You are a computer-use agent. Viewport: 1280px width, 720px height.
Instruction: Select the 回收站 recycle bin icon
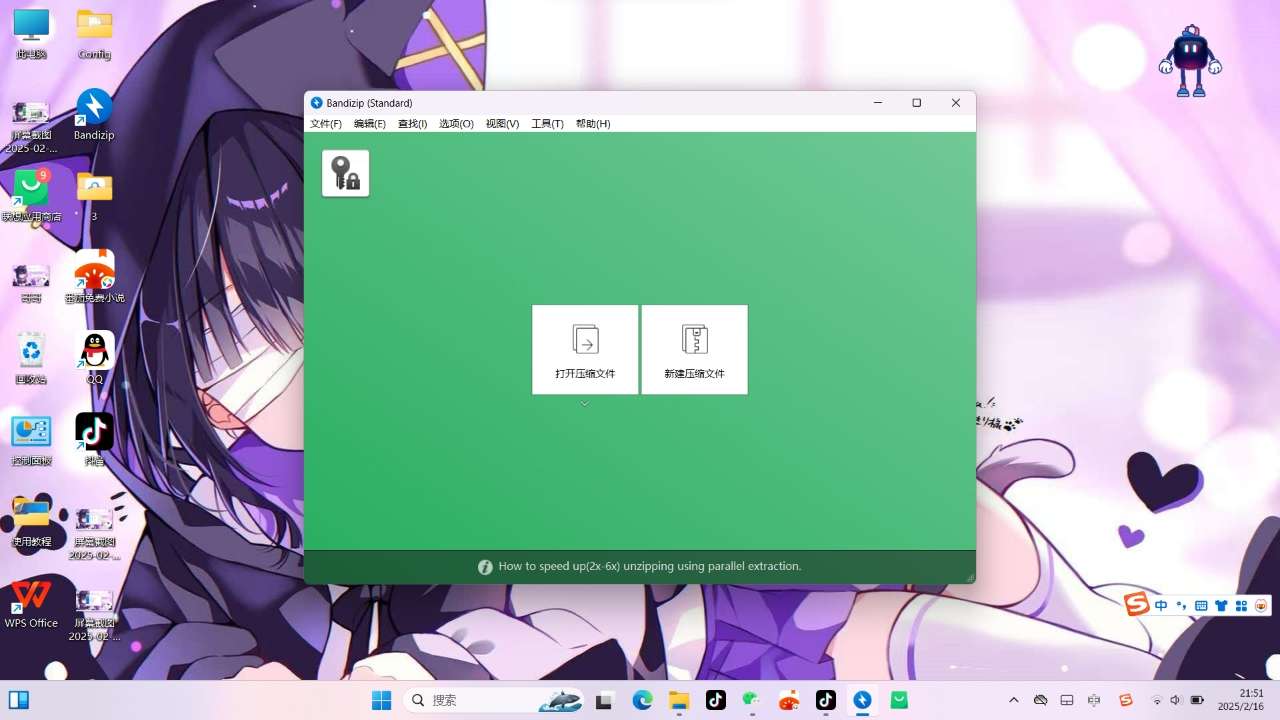pyautogui.click(x=31, y=358)
